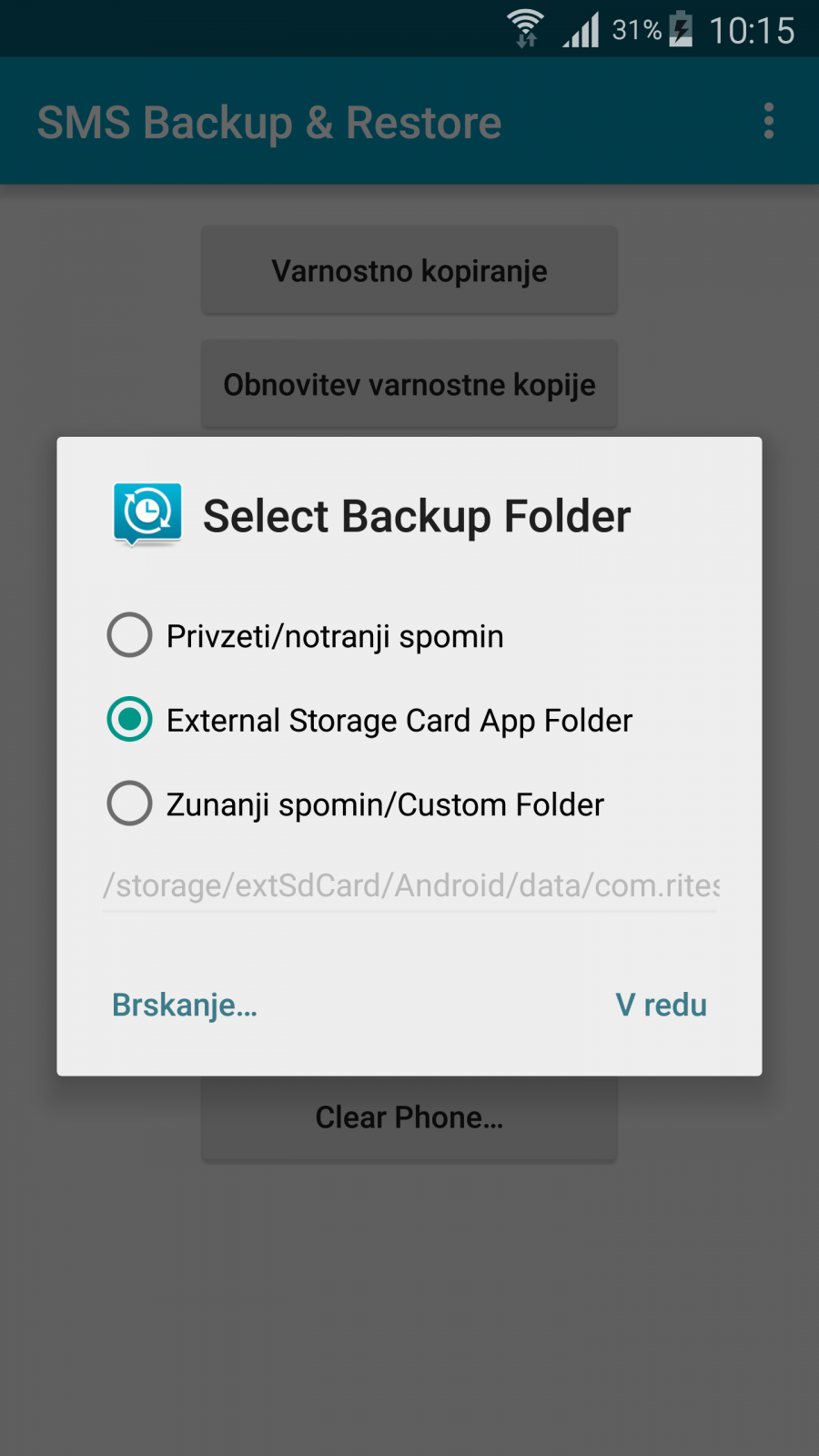819x1456 pixels.
Task: Tap the Privzeti/notranji spomin label text
Action: tap(335, 636)
